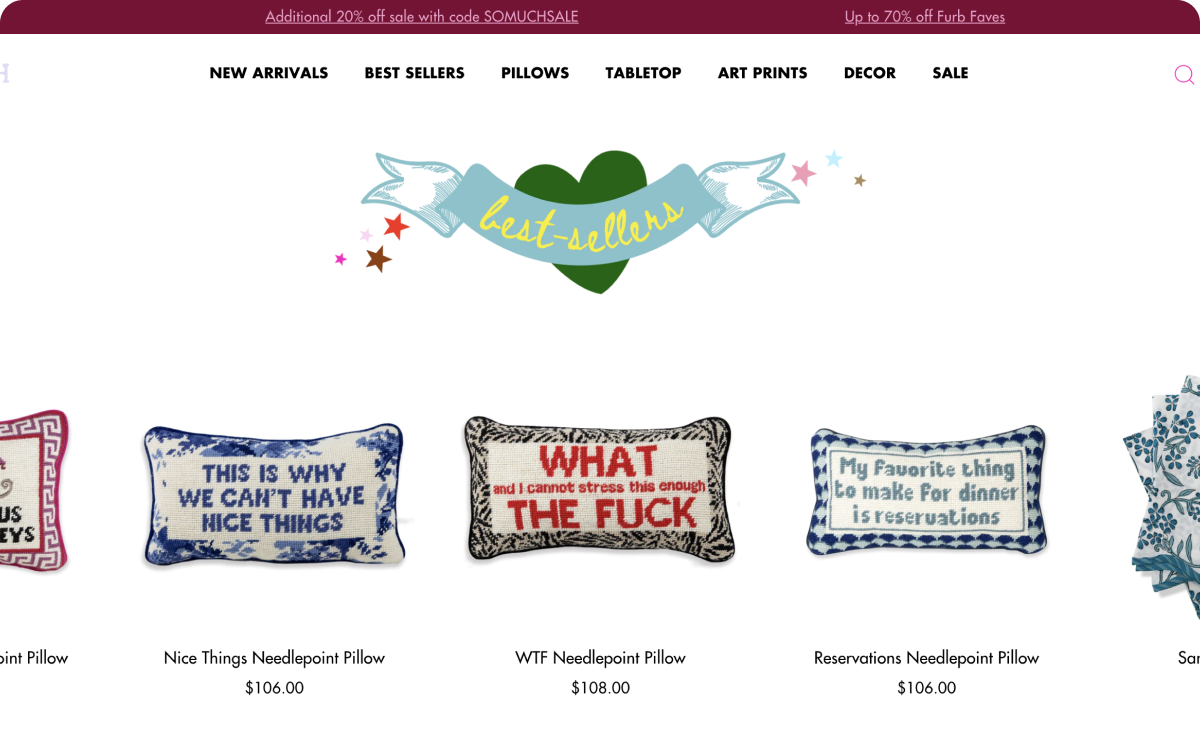Screen dimensions: 1200x750
Task: Open the NEW ARRIVALS menu
Action: pos(269,73)
